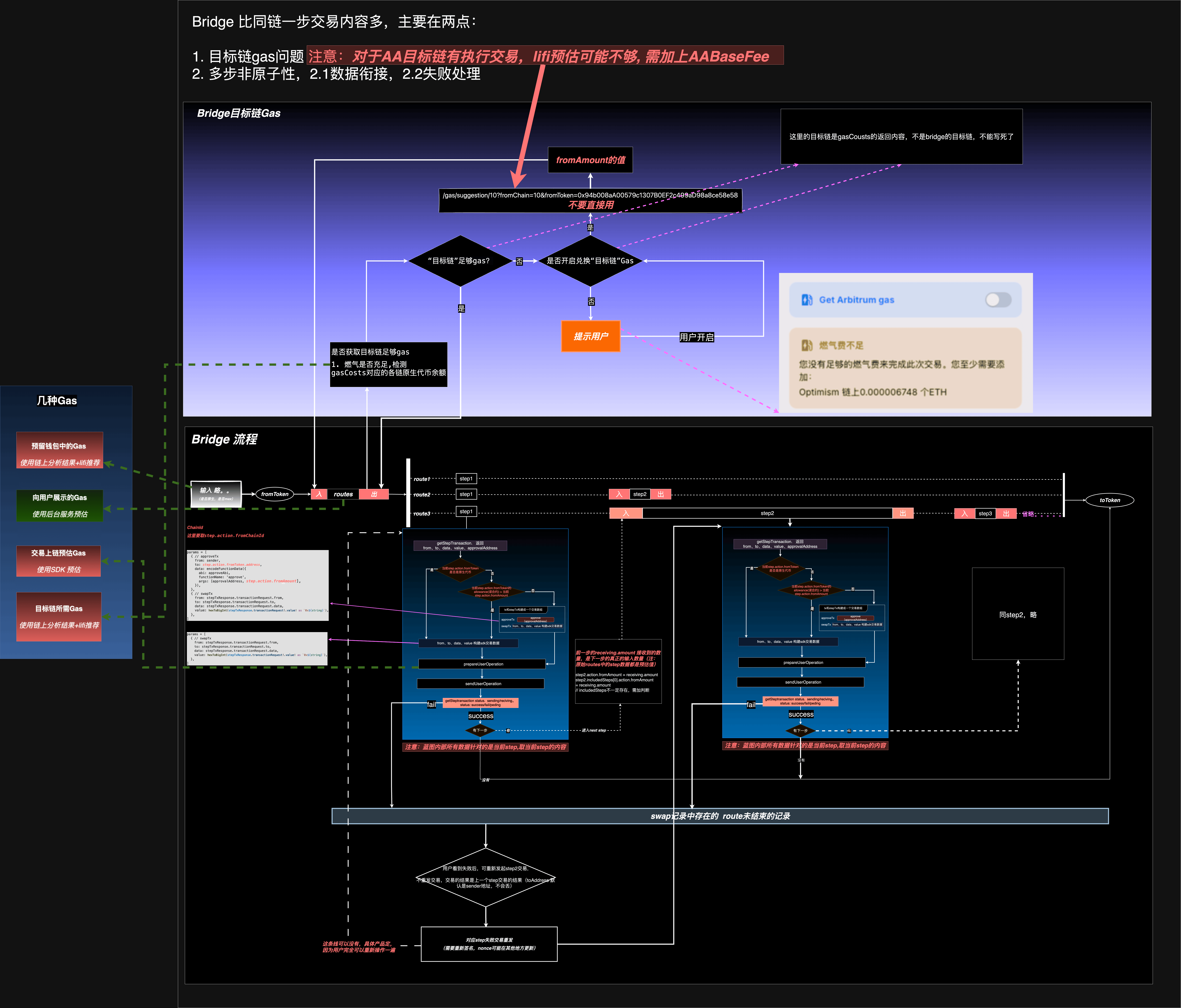Click the 进入next step connector label
This screenshot has width=1181, height=1008.
click(x=594, y=730)
